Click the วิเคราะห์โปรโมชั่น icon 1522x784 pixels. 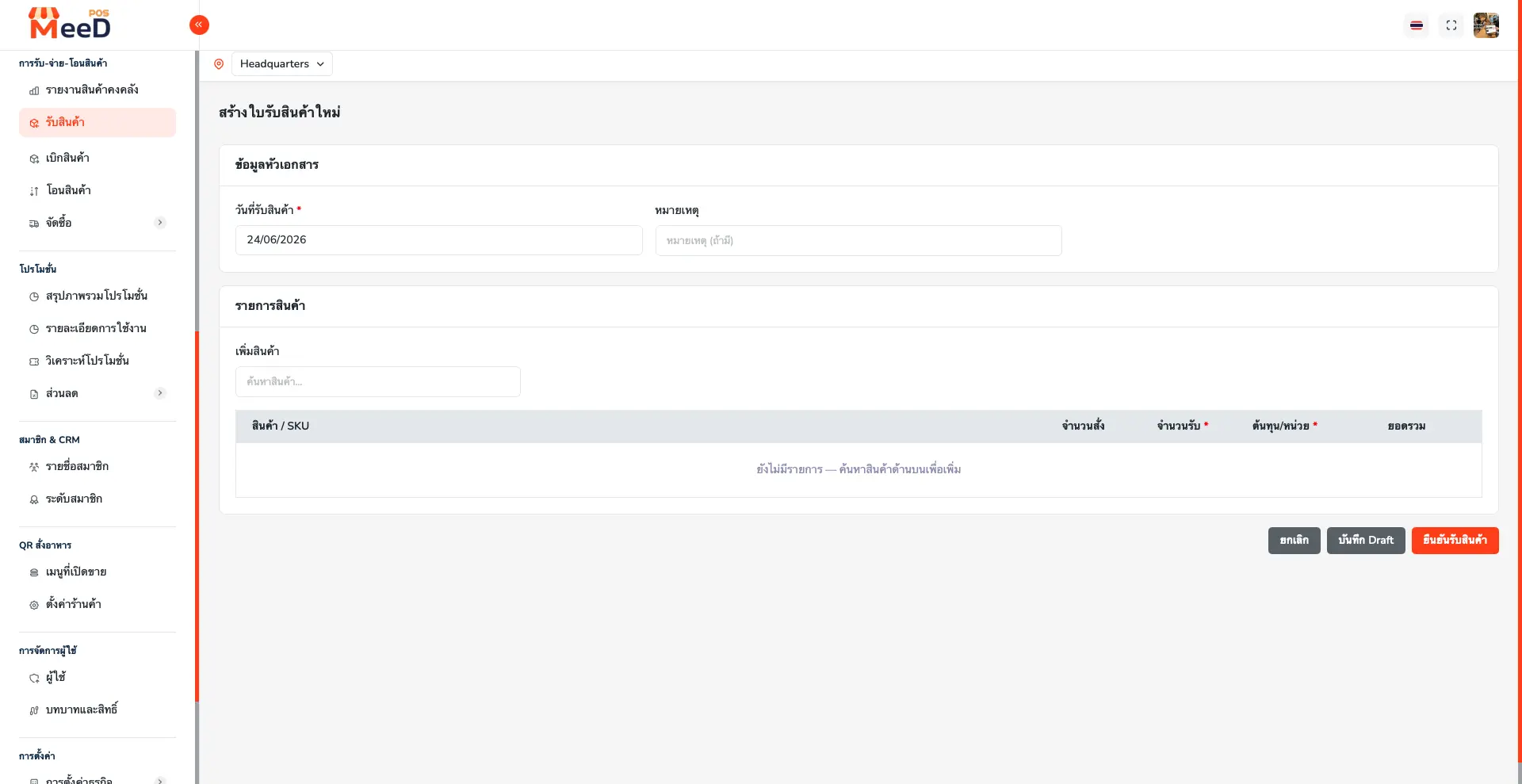34,361
